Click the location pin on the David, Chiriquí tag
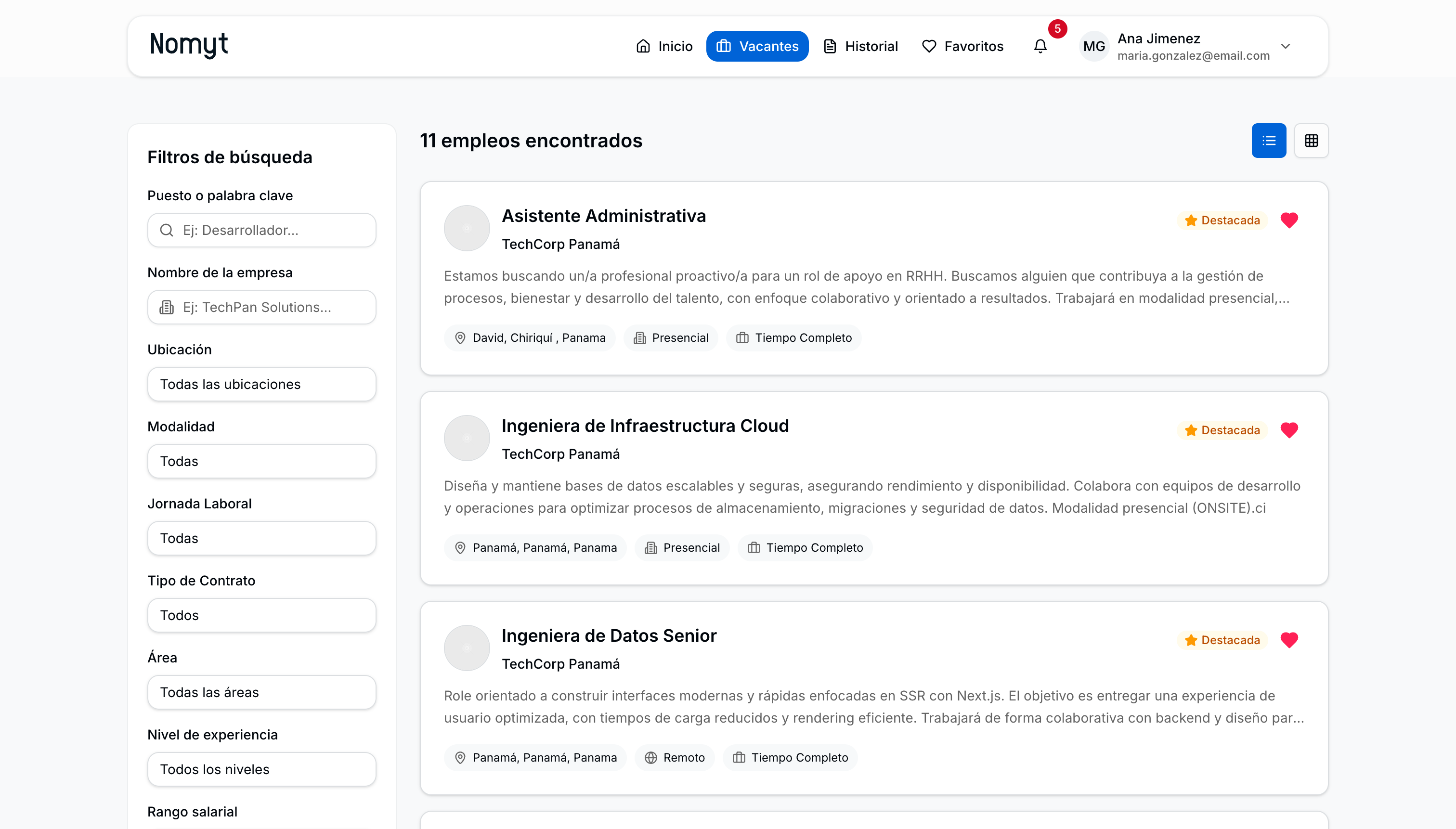Viewport: 1456px width, 829px height. click(x=460, y=337)
